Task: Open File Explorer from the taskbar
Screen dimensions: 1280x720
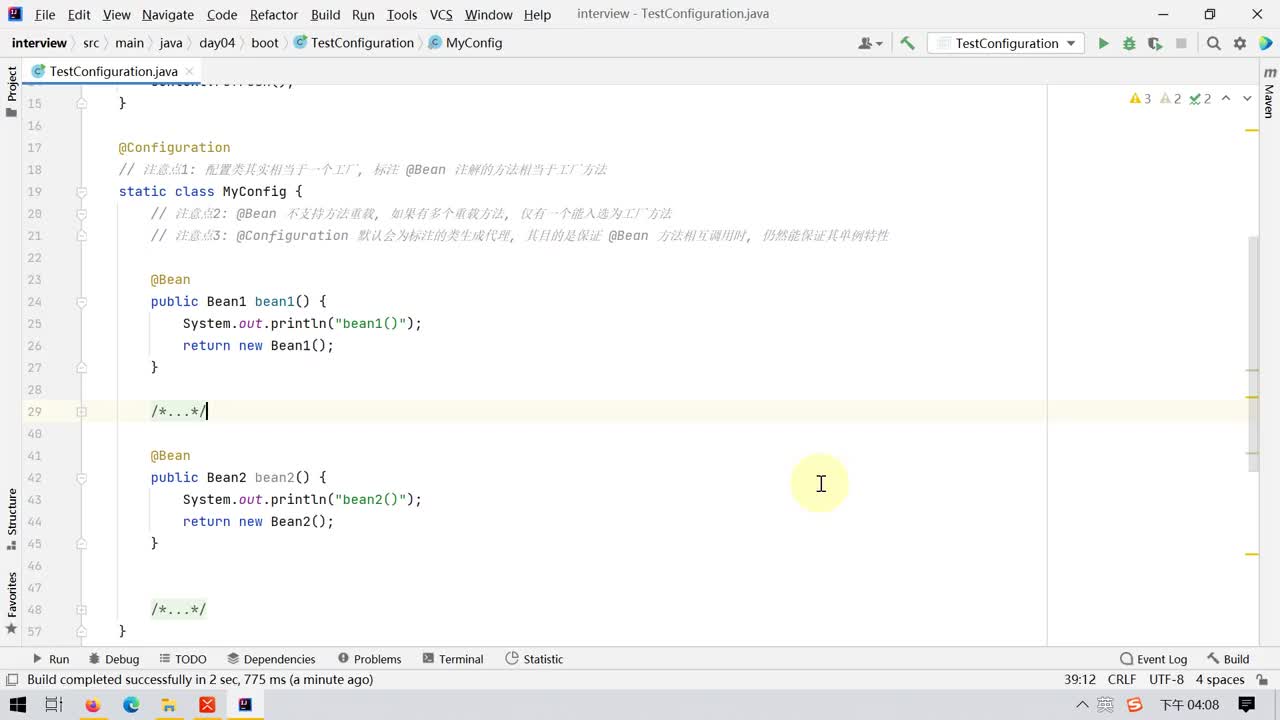Action: pyautogui.click(x=169, y=705)
